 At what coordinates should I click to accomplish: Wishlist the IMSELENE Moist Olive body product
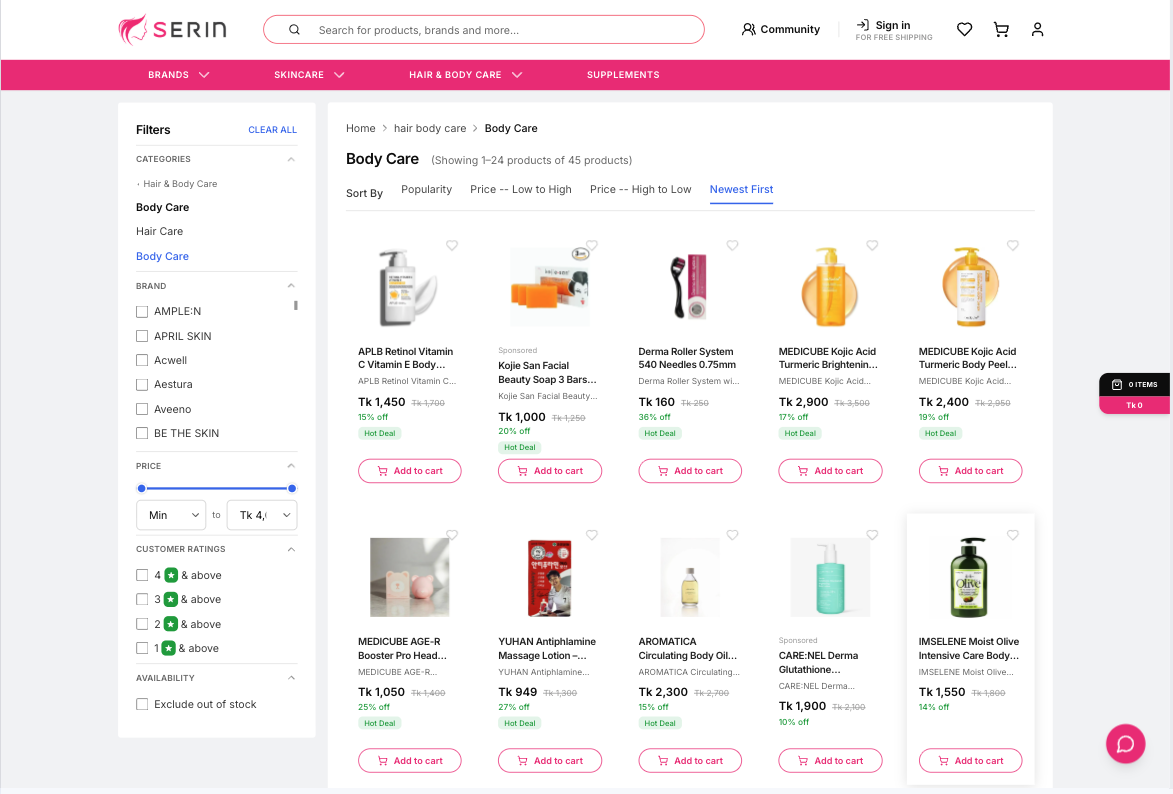point(1013,535)
